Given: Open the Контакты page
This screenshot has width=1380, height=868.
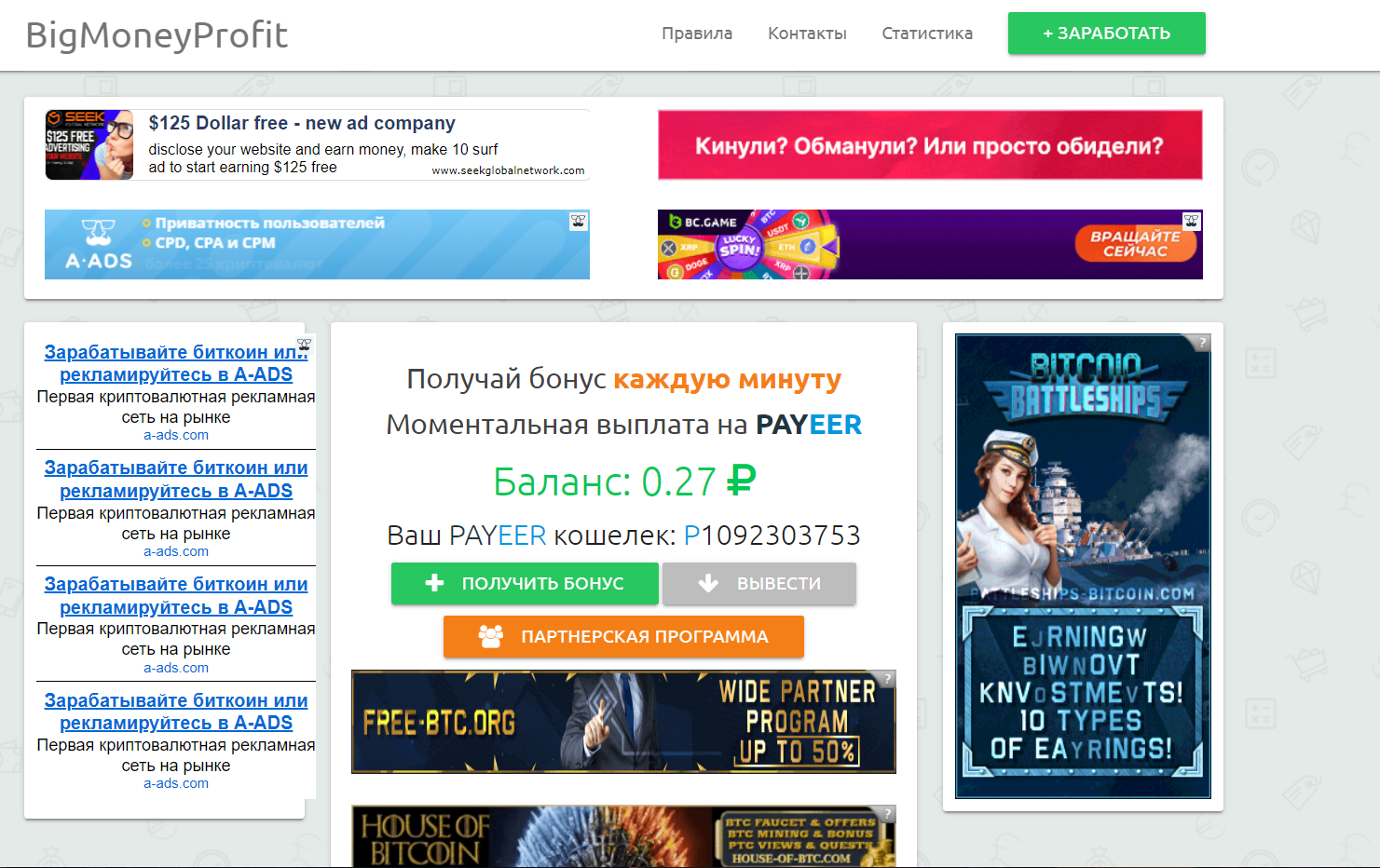Looking at the screenshot, I should (807, 34).
